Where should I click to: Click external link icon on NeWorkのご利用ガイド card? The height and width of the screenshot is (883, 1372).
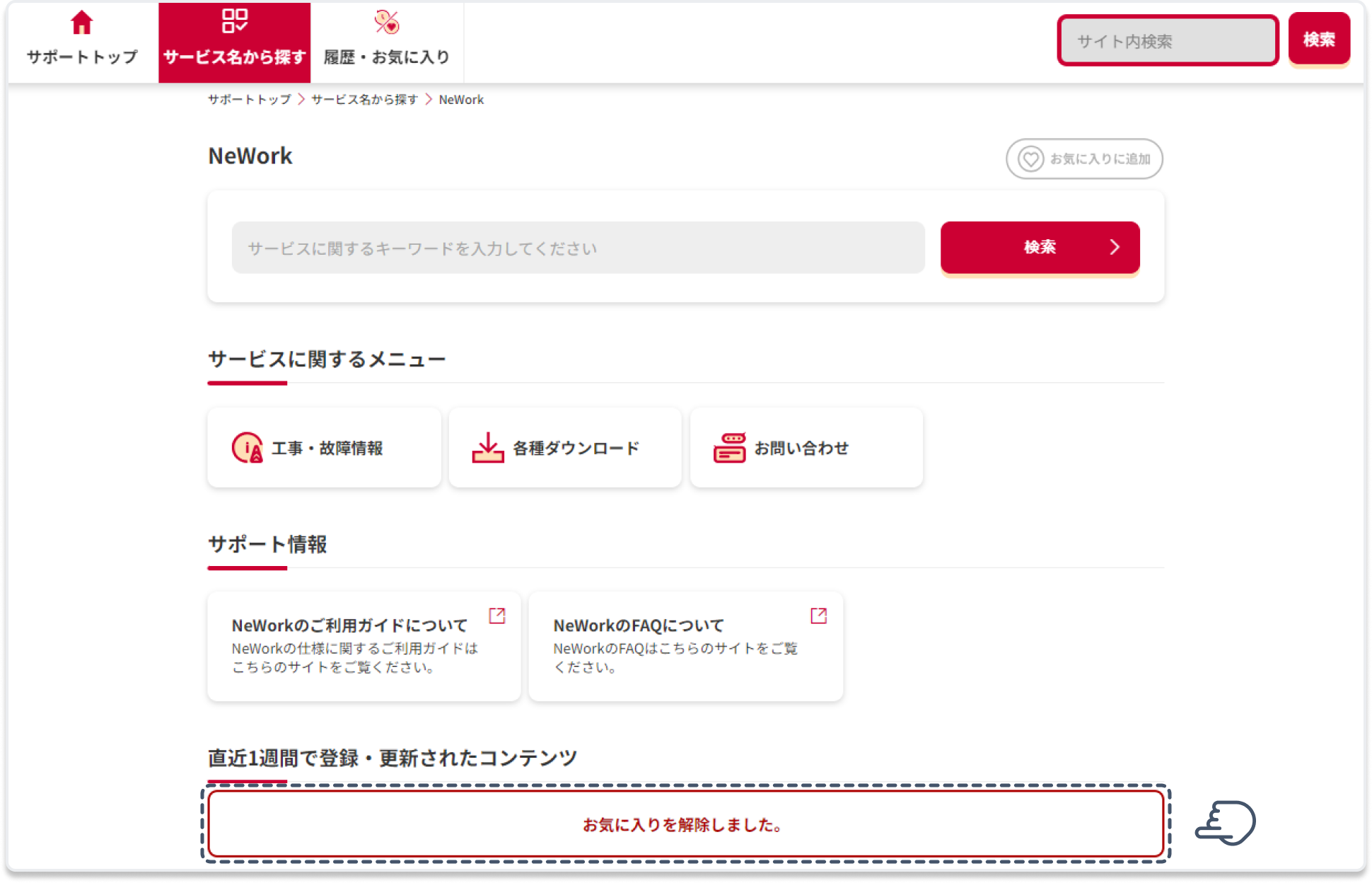[497, 616]
